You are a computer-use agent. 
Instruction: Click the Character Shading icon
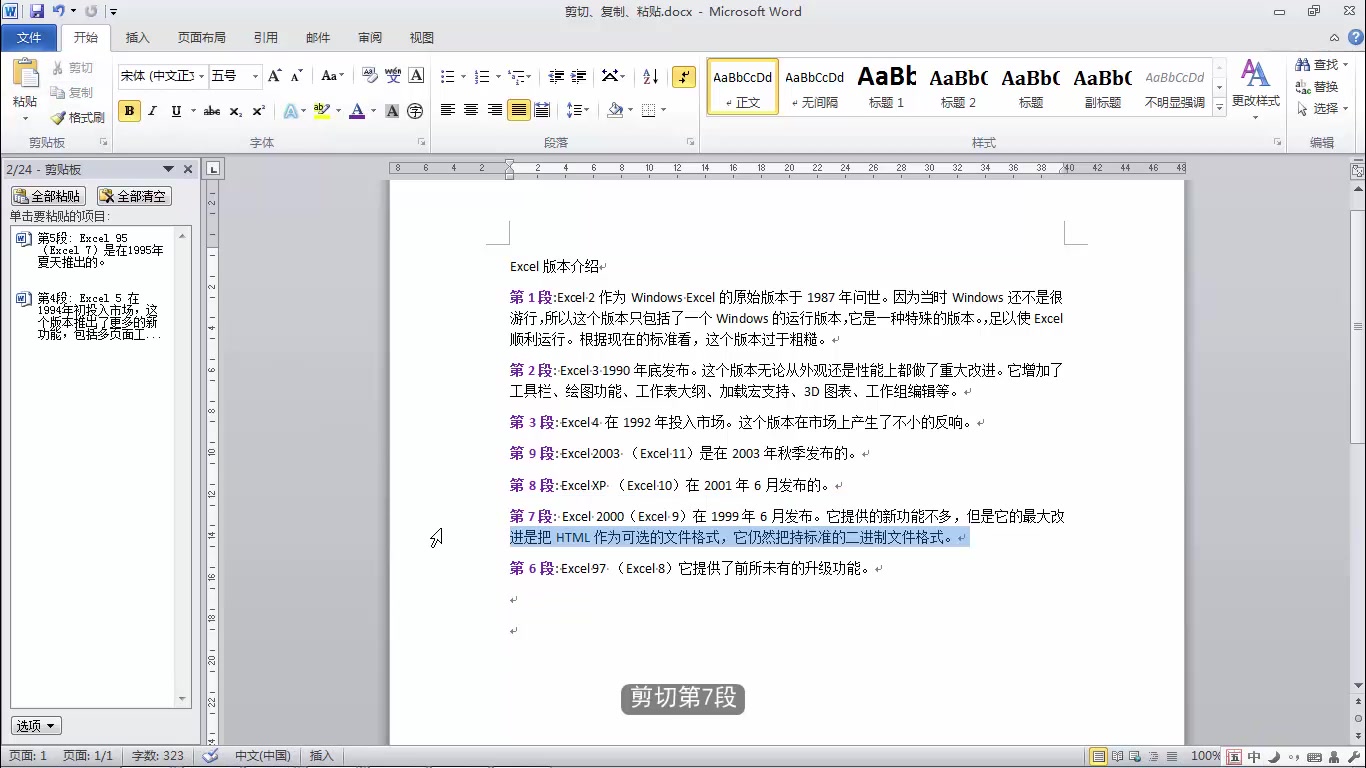click(x=392, y=111)
